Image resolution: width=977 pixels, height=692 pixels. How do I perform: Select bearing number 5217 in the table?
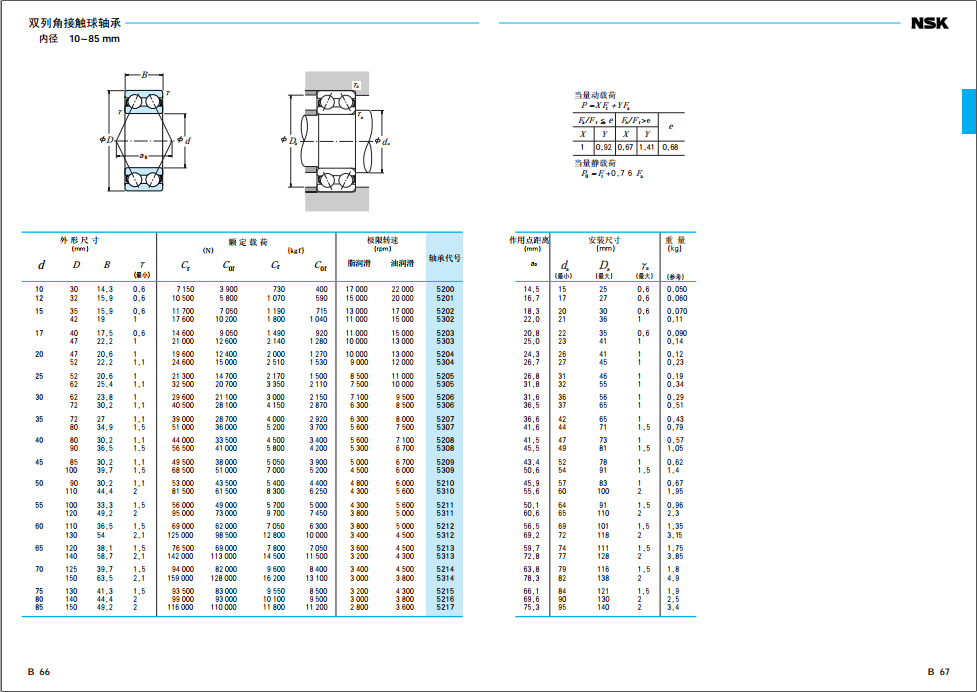point(445,606)
